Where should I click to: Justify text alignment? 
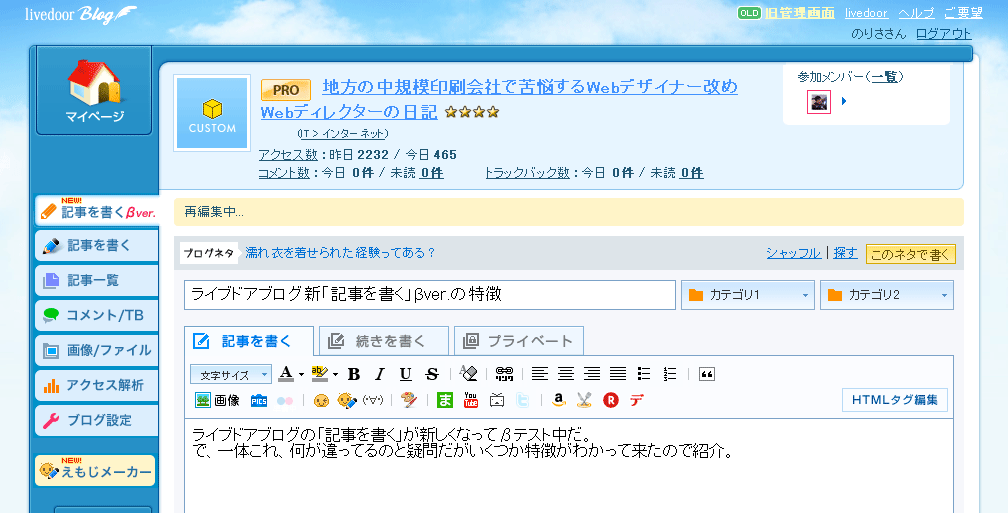(x=618, y=374)
